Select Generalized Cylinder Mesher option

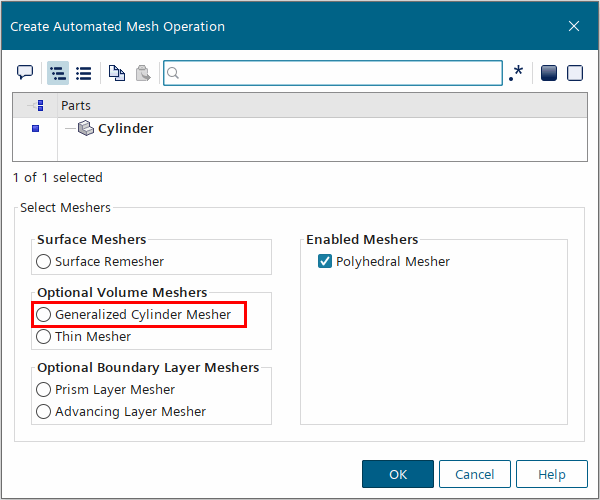coord(43,315)
